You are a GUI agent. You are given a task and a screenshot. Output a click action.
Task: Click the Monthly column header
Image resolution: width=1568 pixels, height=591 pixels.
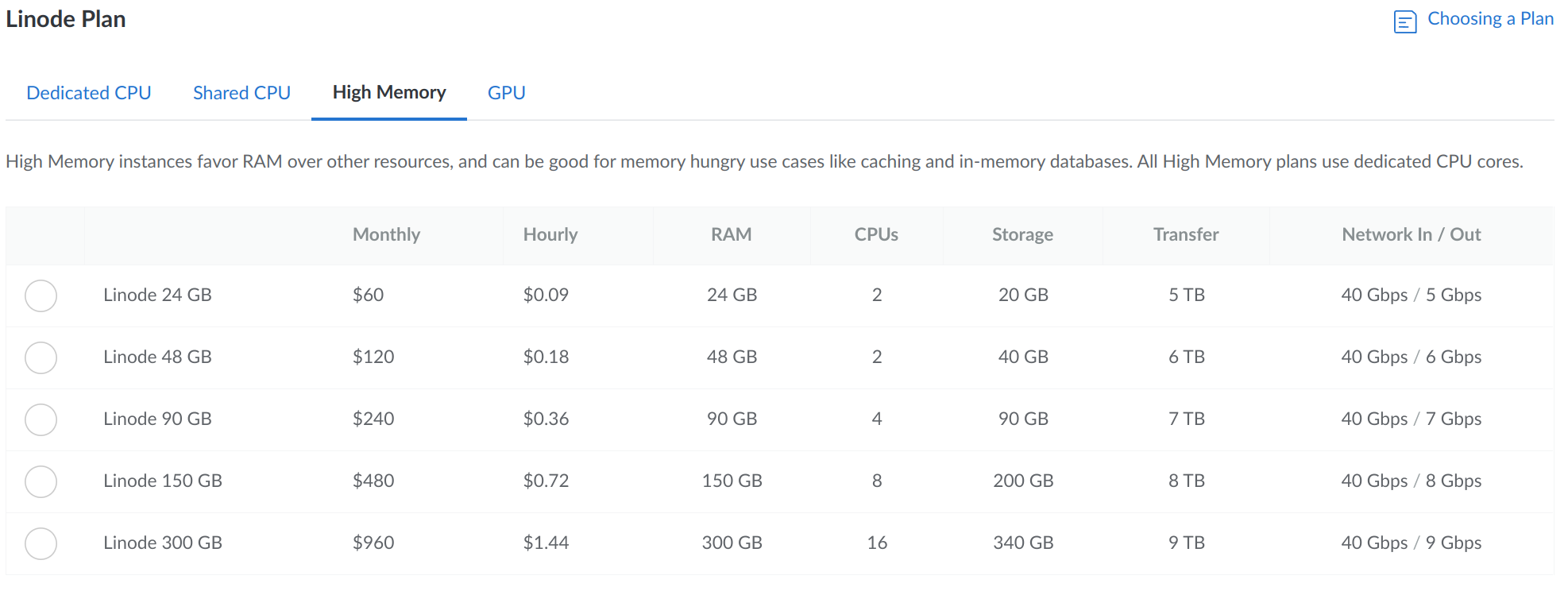pos(386,235)
